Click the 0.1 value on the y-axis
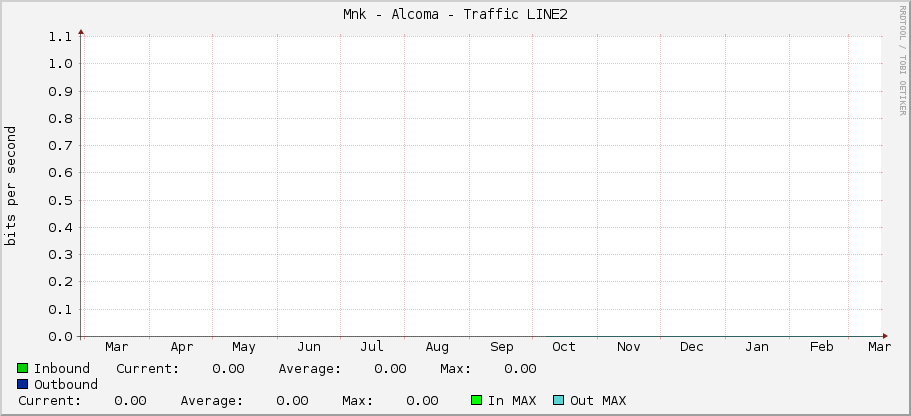 (60, 309)
